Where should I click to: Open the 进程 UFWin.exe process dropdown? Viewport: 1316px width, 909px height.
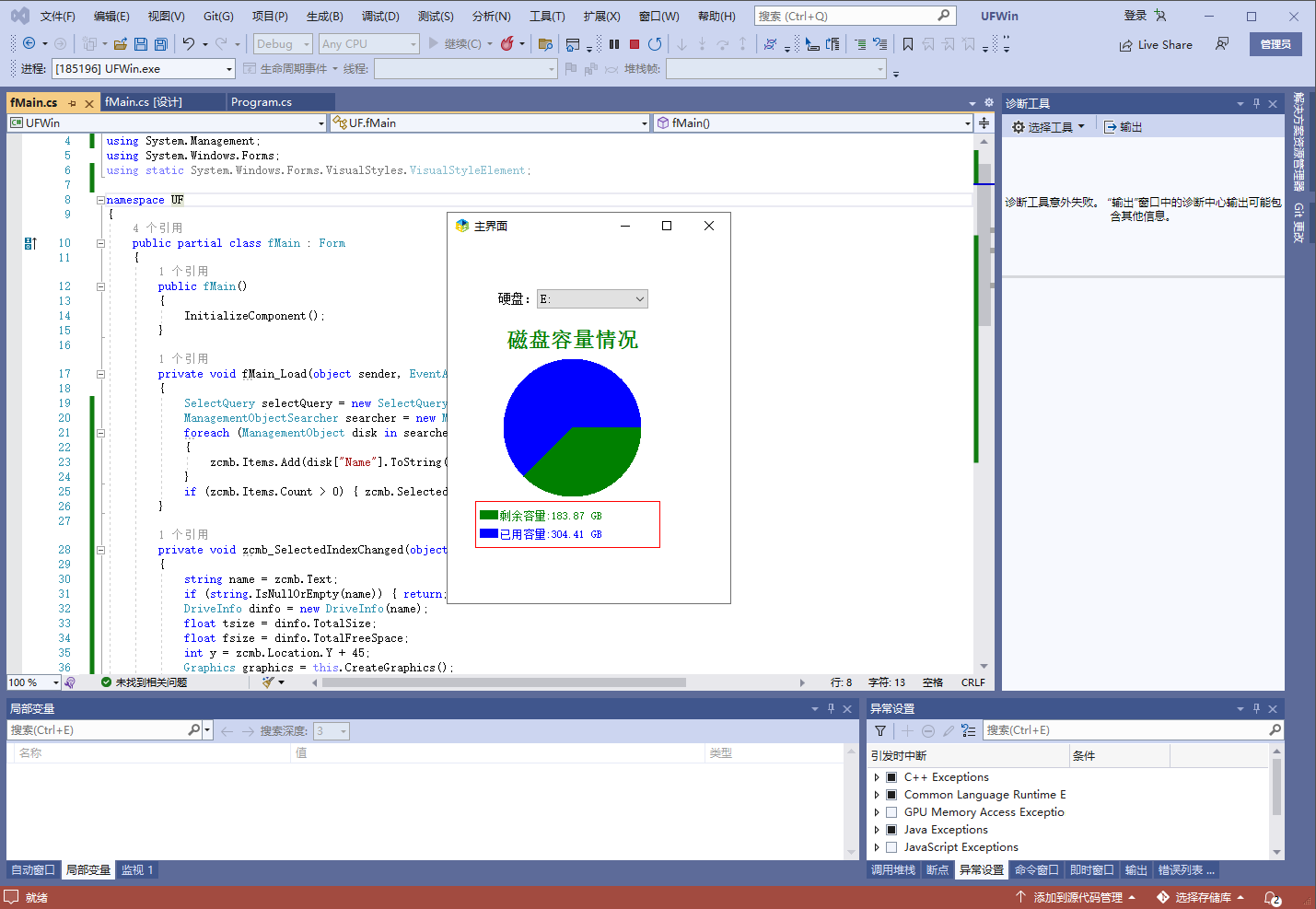(143, 69)
